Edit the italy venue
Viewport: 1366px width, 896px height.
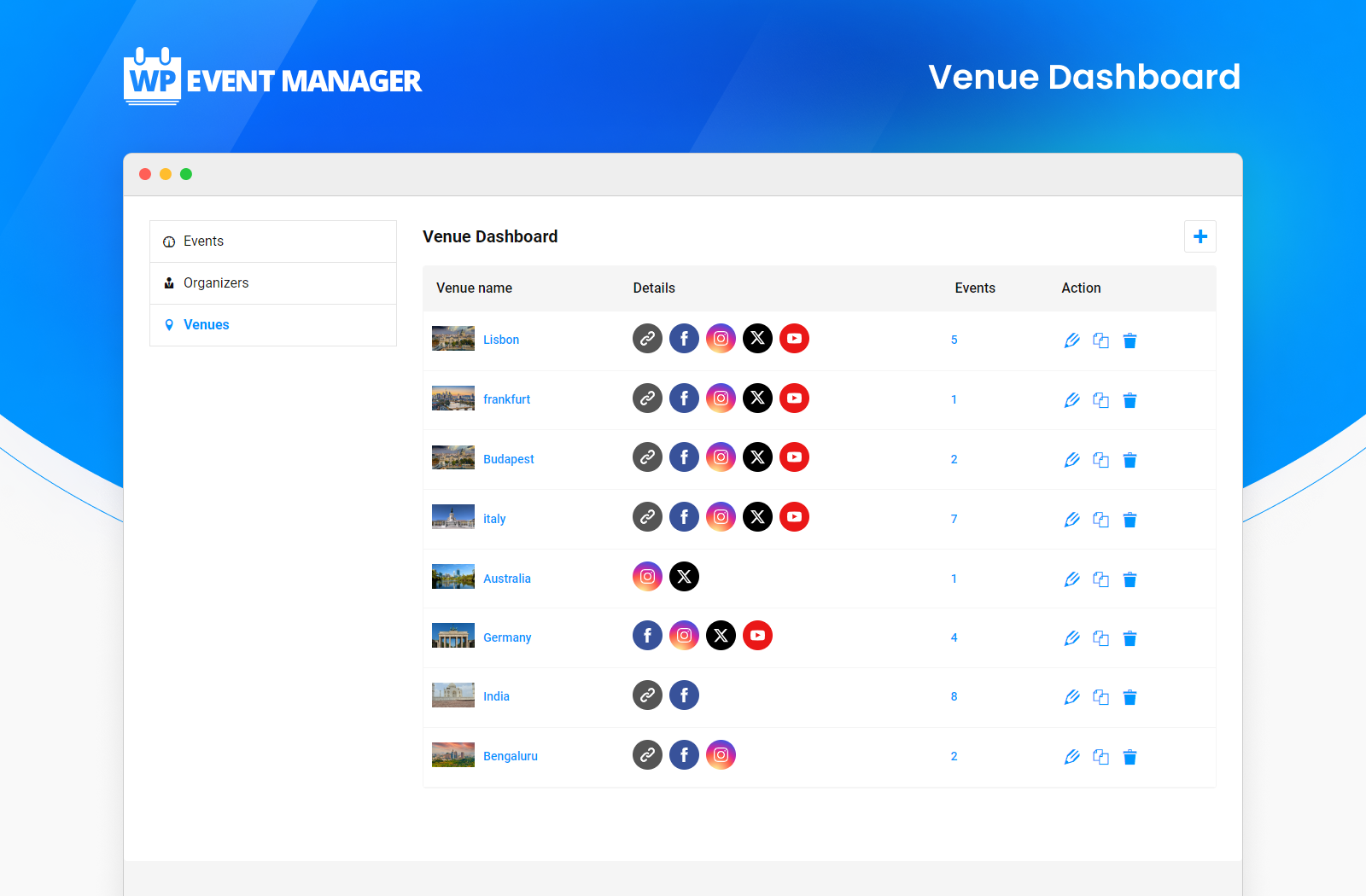[x=1072, y=520]
